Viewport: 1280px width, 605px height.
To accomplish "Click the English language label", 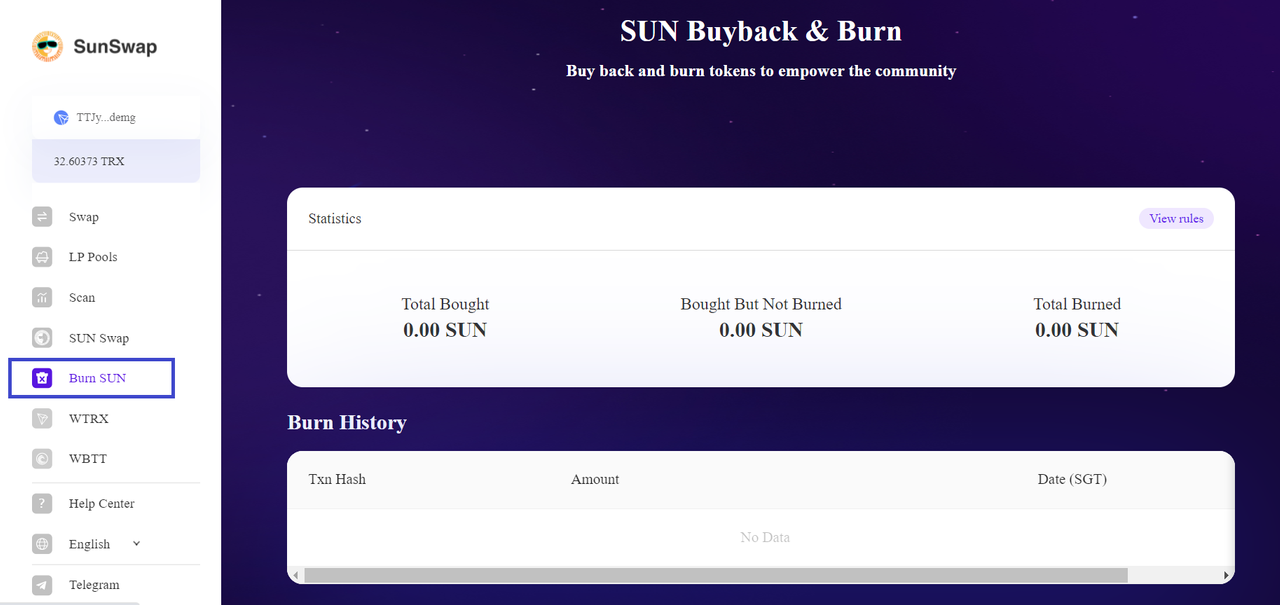I will coord(89,544).
